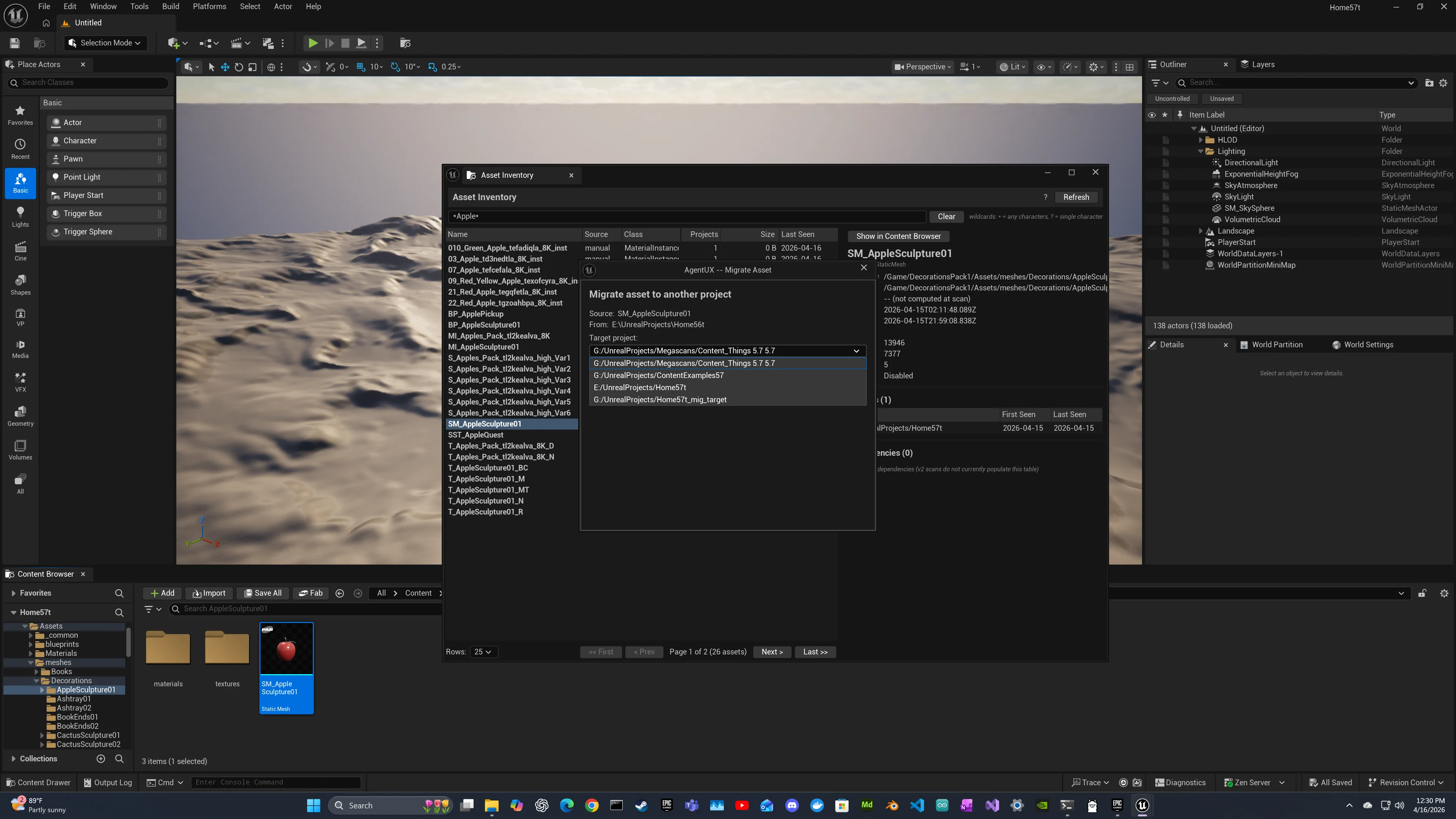Select the Lights category in Place Actors
This screenshot has height=819, width=1456.
20,217
